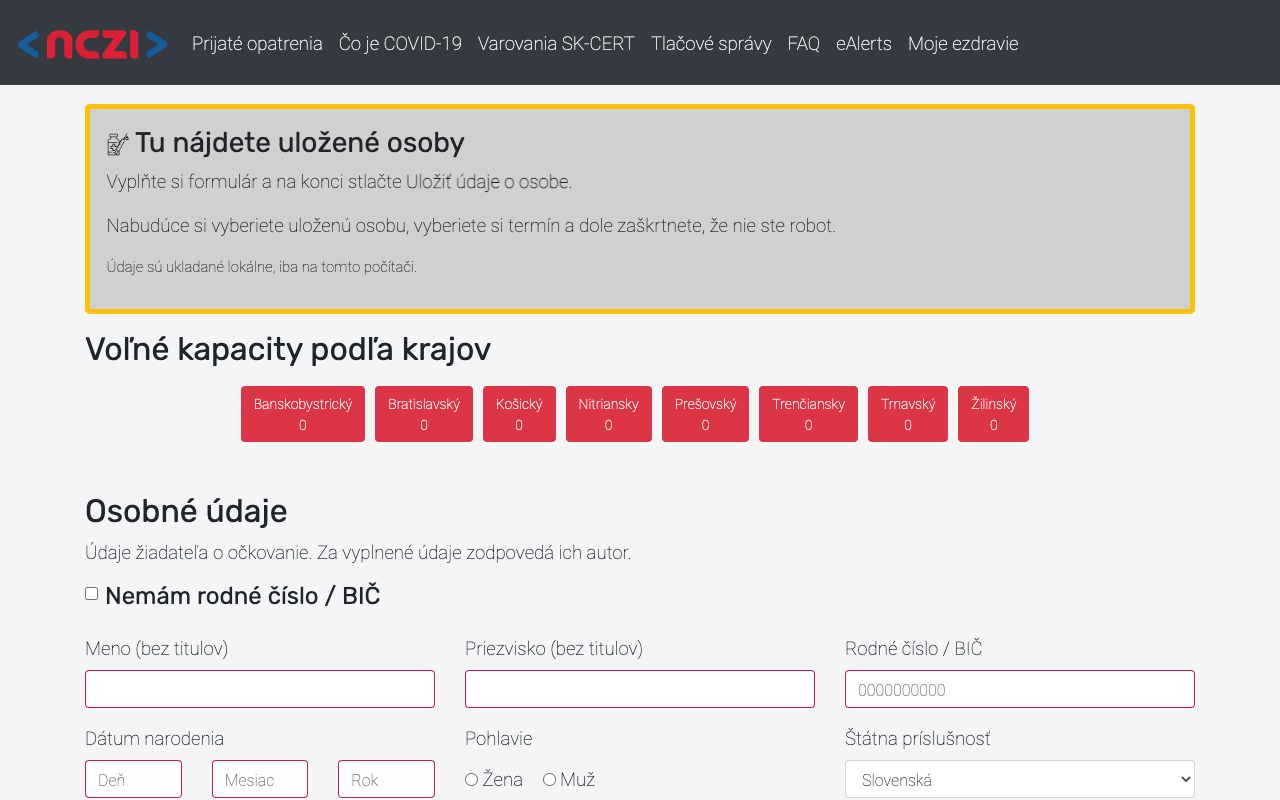Screen dimensions: 1280x800
Task: Select Žilinský region button
Action: [x=993, y=414]
